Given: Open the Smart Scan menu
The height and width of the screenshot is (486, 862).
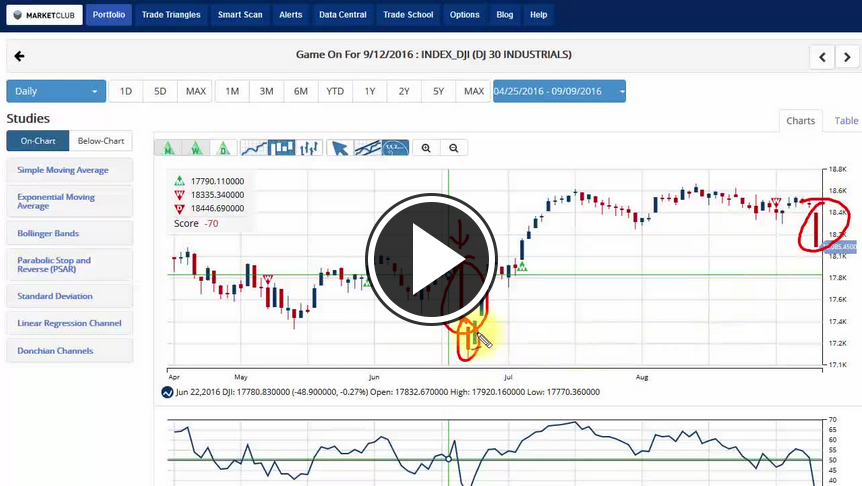Looking at the screenshot, I should point(239,15).
